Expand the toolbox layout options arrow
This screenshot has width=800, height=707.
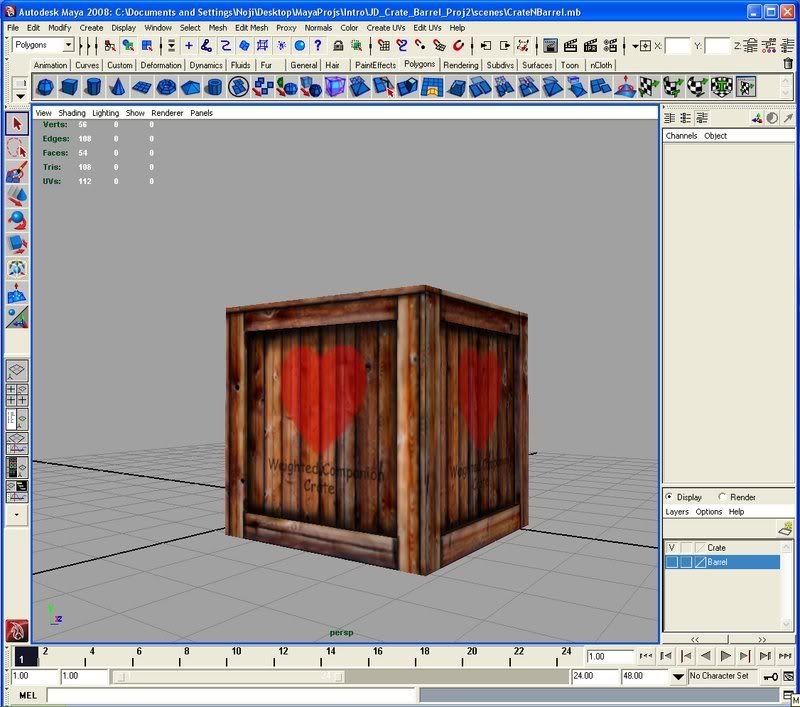(x=16, y=514)
